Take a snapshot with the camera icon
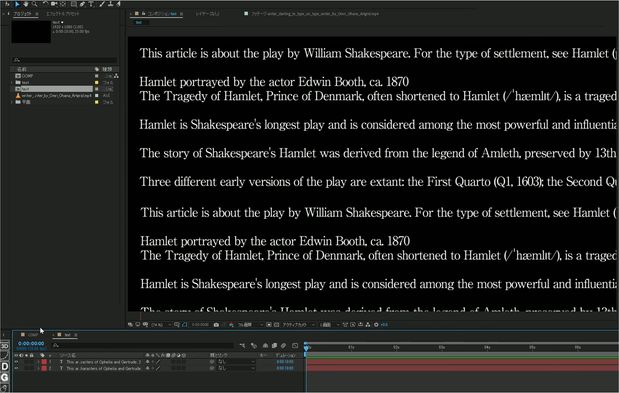Image resolution: width=619 pixels, height=393 pixels. pos(216,325)
